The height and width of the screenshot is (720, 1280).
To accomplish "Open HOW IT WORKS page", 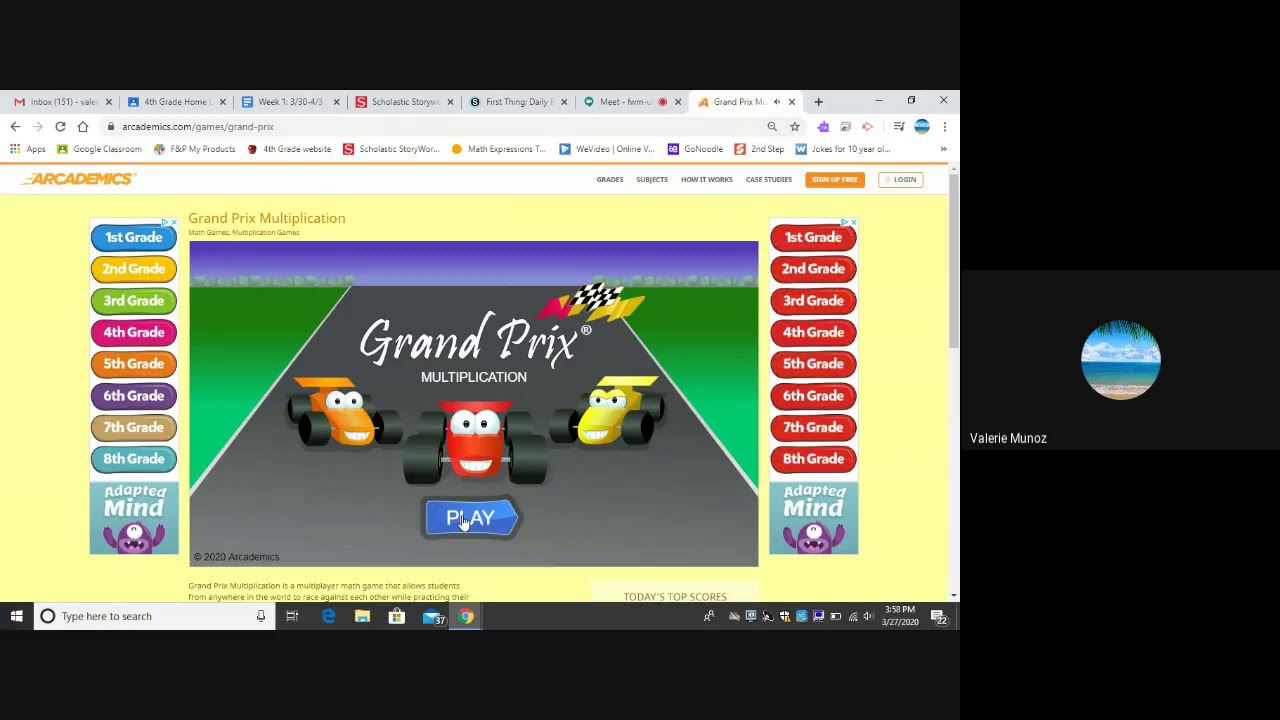I will (x=707, y=180).
